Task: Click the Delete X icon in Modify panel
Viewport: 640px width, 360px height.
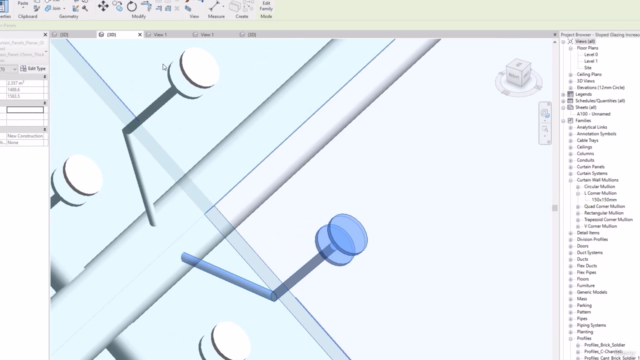Action: pos(177,8)
